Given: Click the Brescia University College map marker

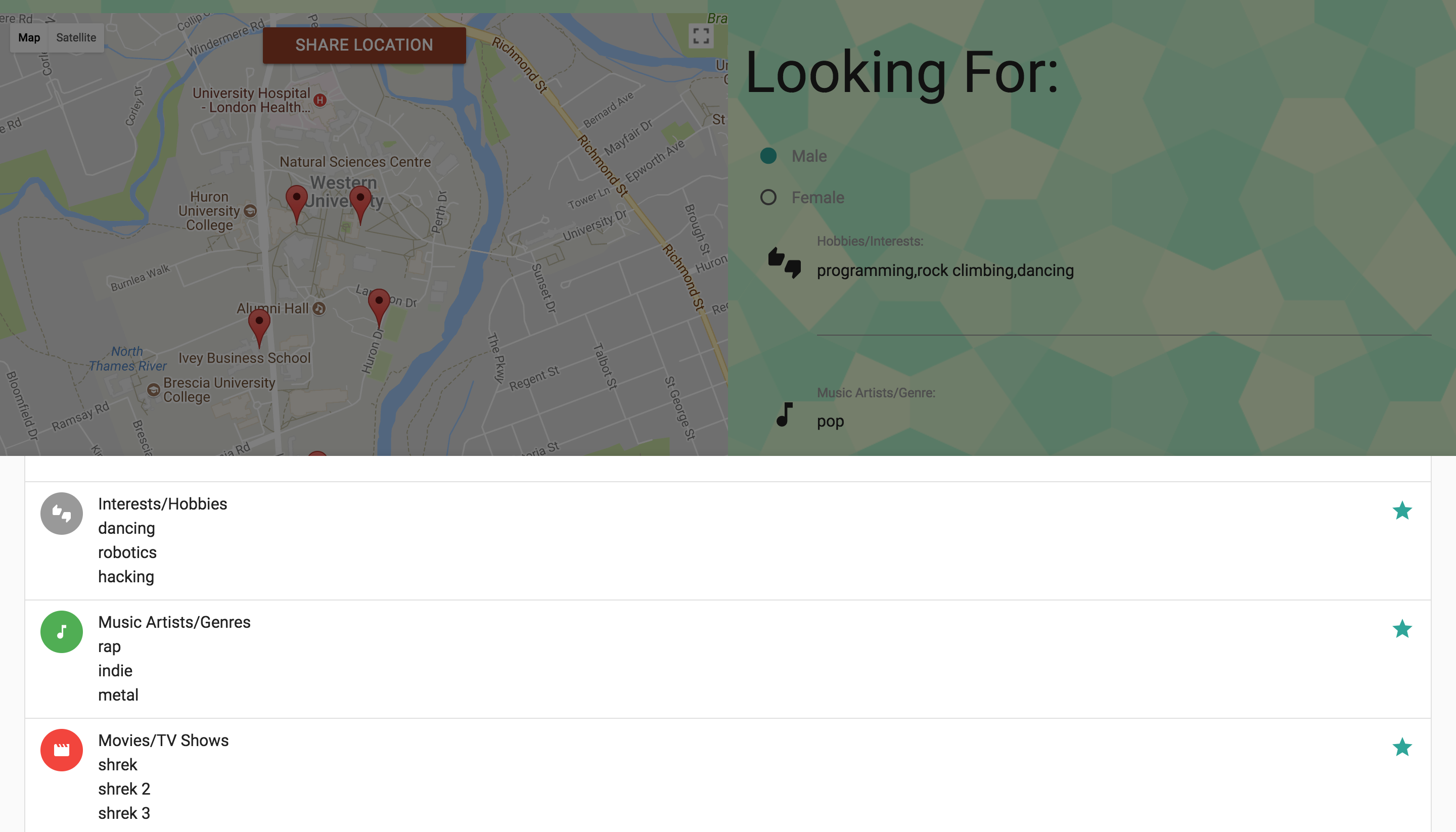Looking at the screenshot, I should [x=153, y=390].
